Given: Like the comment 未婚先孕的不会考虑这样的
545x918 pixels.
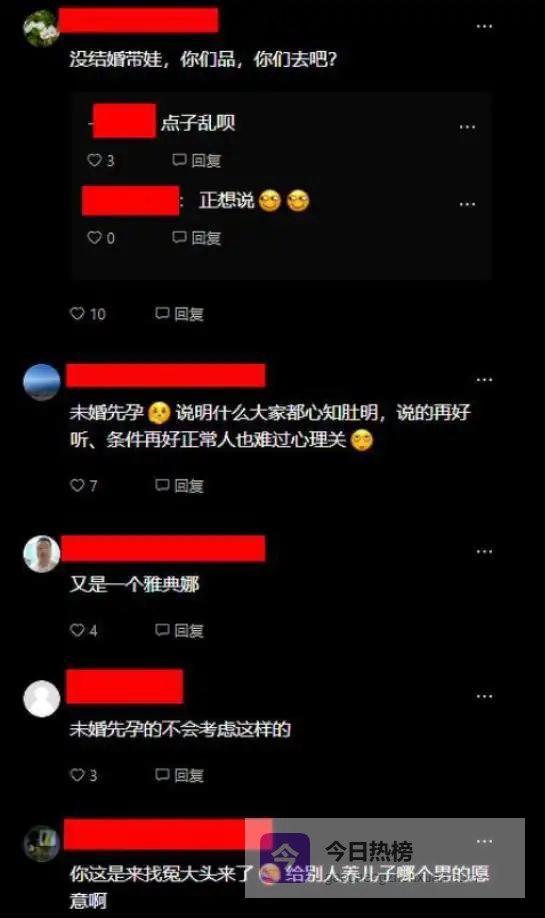Looking at the screenshot, I should (84, 775).
